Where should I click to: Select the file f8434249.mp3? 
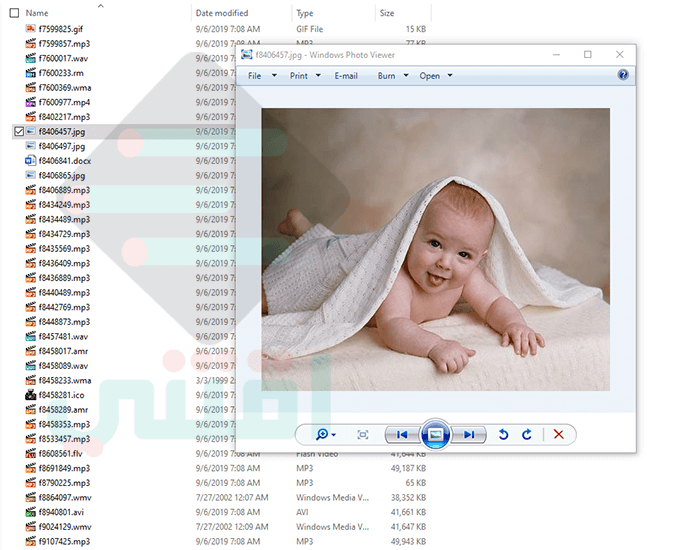pyautogui.click(x=64, y=204)
